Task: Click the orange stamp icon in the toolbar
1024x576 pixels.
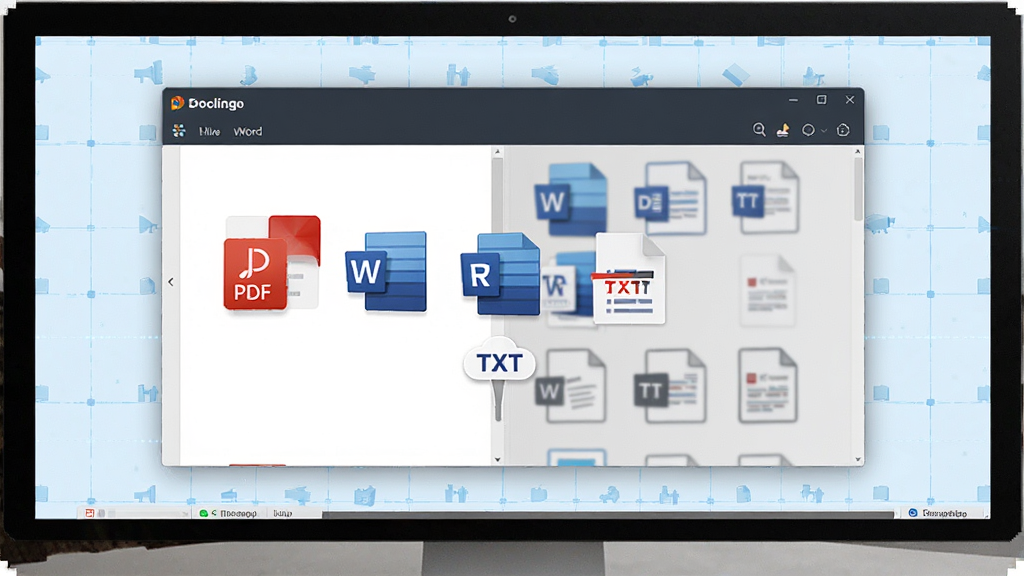Action: coord(782,130)
